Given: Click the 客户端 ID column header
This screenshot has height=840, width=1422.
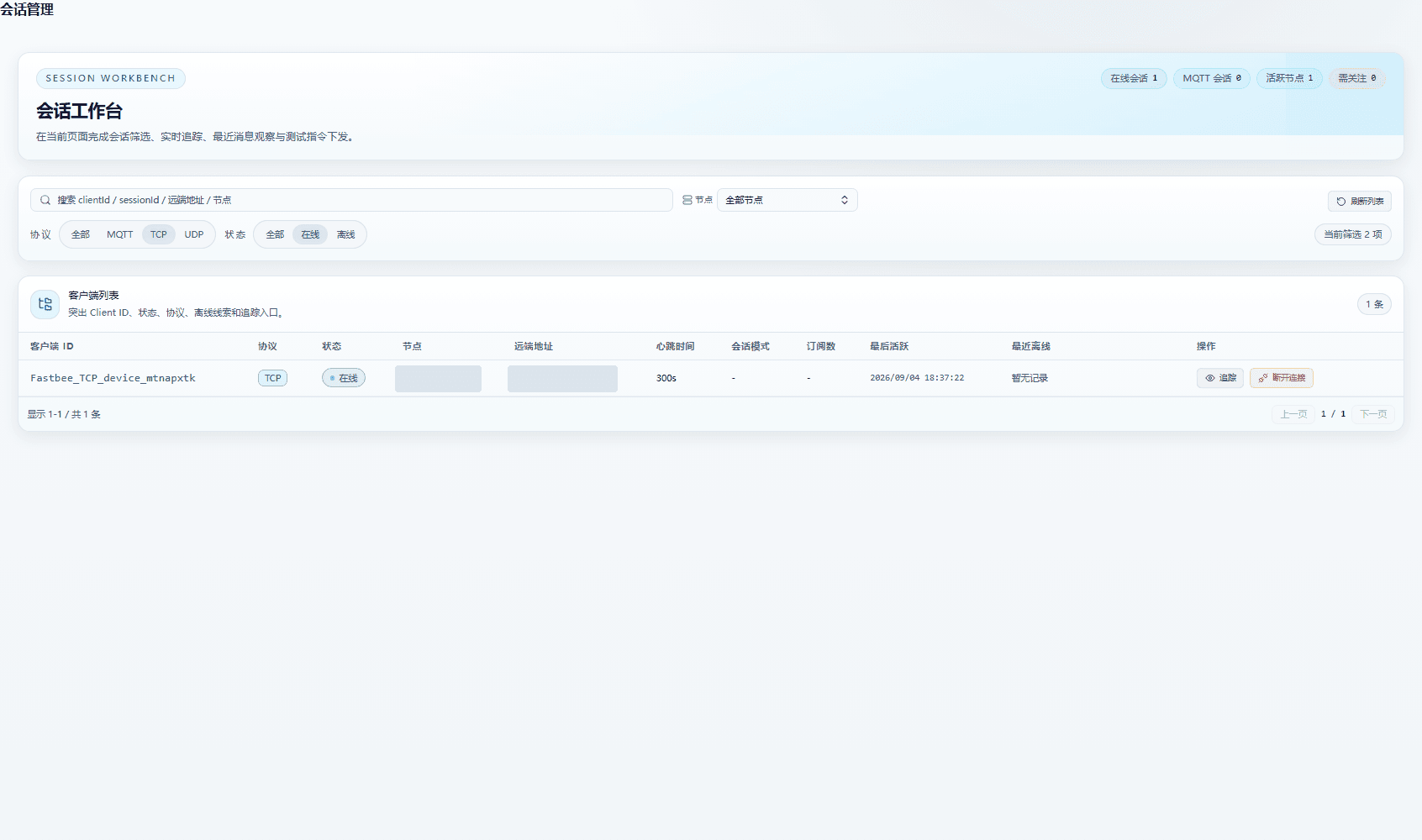Looking at the screenshot, I should click(x=52, y=346).
